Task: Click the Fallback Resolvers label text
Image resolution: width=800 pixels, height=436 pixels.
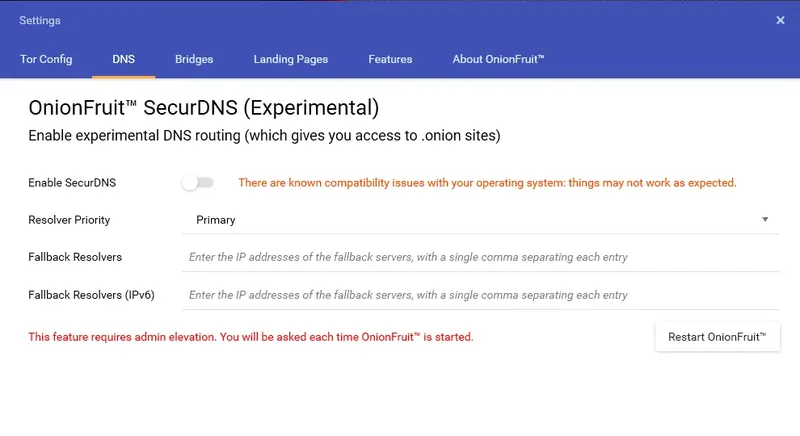Action: point(75,257)
